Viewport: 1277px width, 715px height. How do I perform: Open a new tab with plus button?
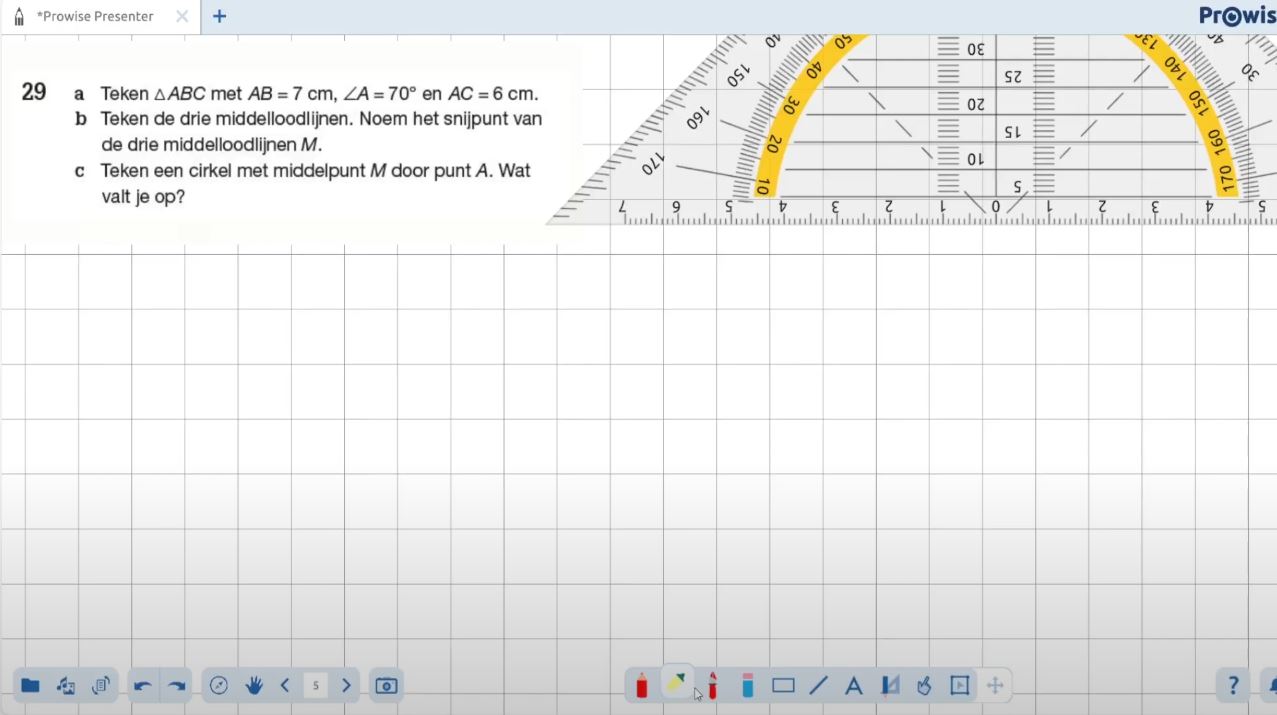220,16
